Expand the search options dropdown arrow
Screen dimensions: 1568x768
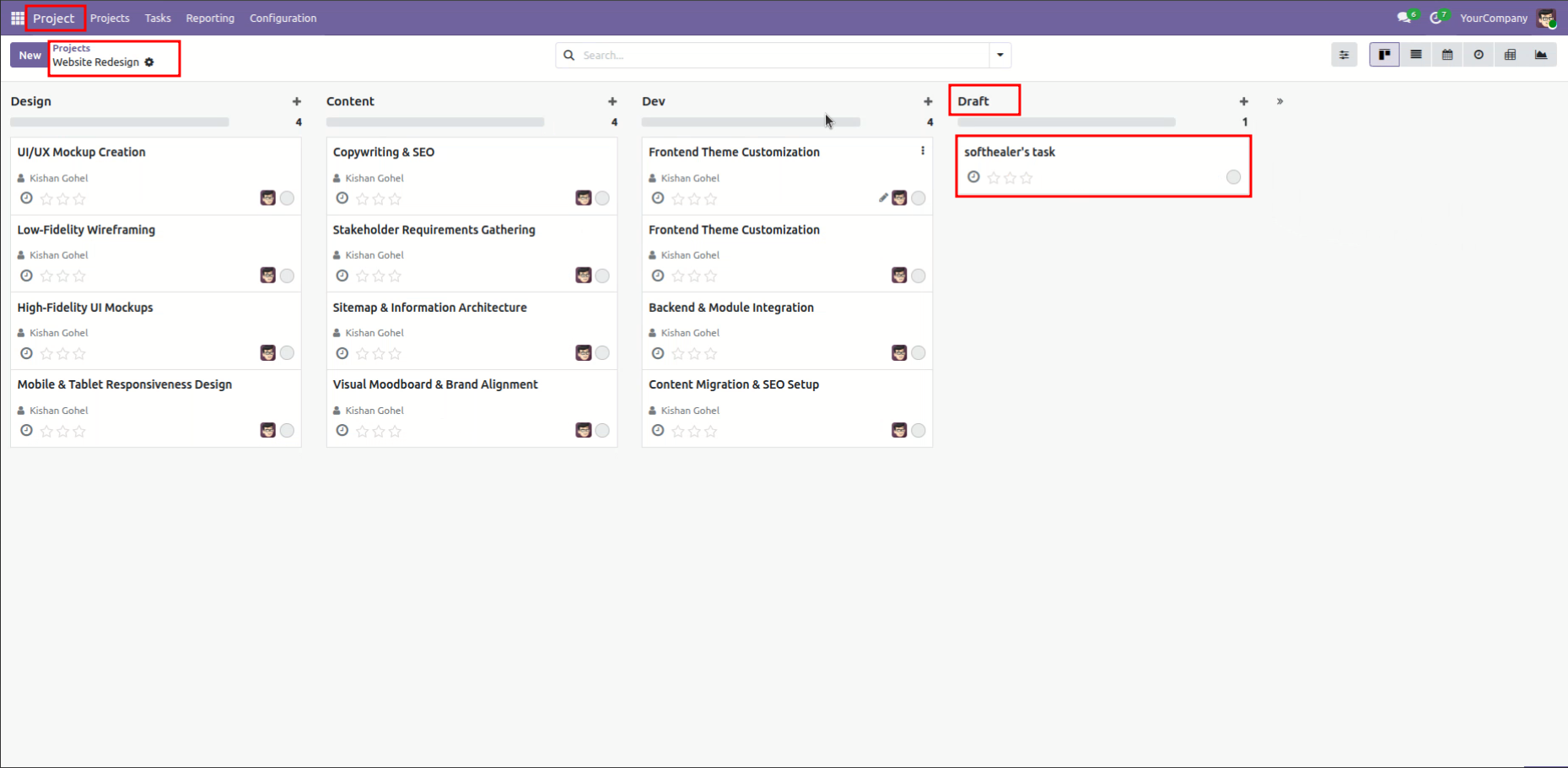tap(1000, 56)
